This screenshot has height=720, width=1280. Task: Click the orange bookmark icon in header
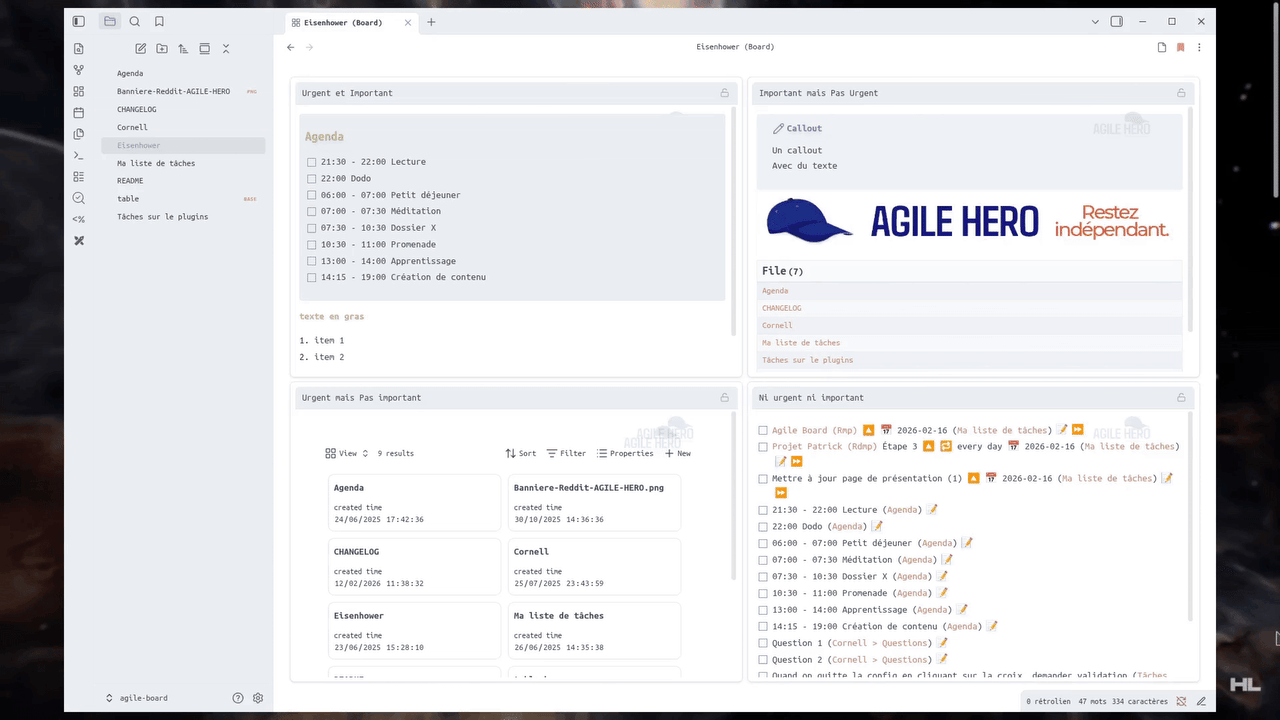point(1181,47)
